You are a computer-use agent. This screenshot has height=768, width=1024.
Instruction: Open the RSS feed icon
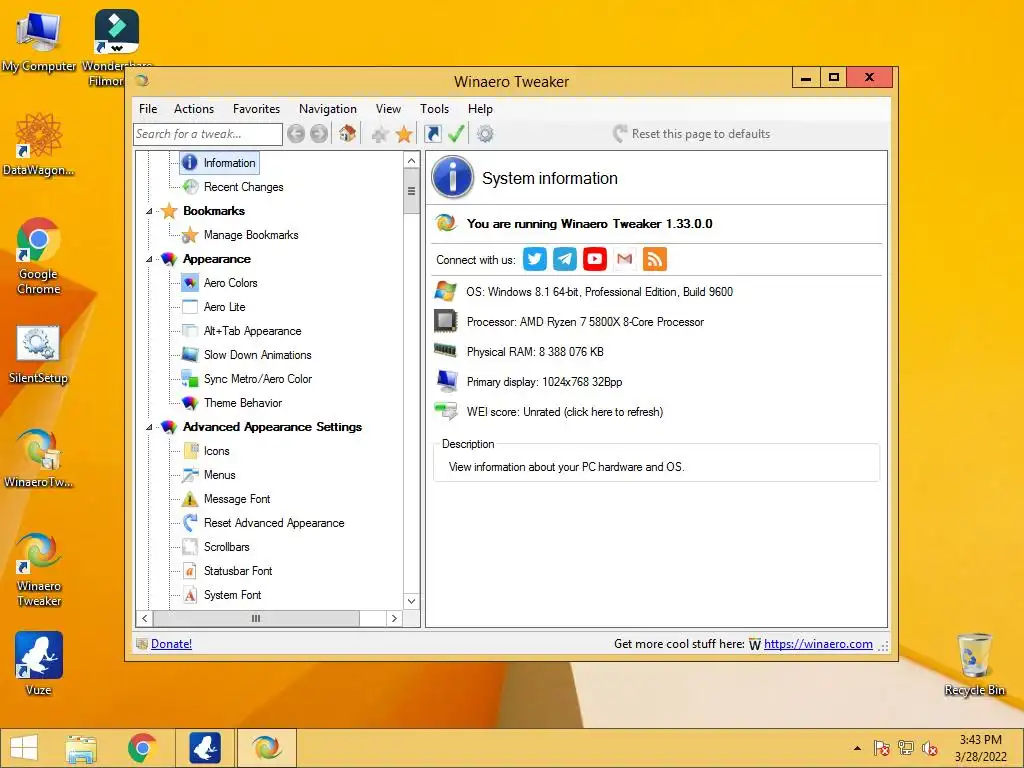[655, 259]
